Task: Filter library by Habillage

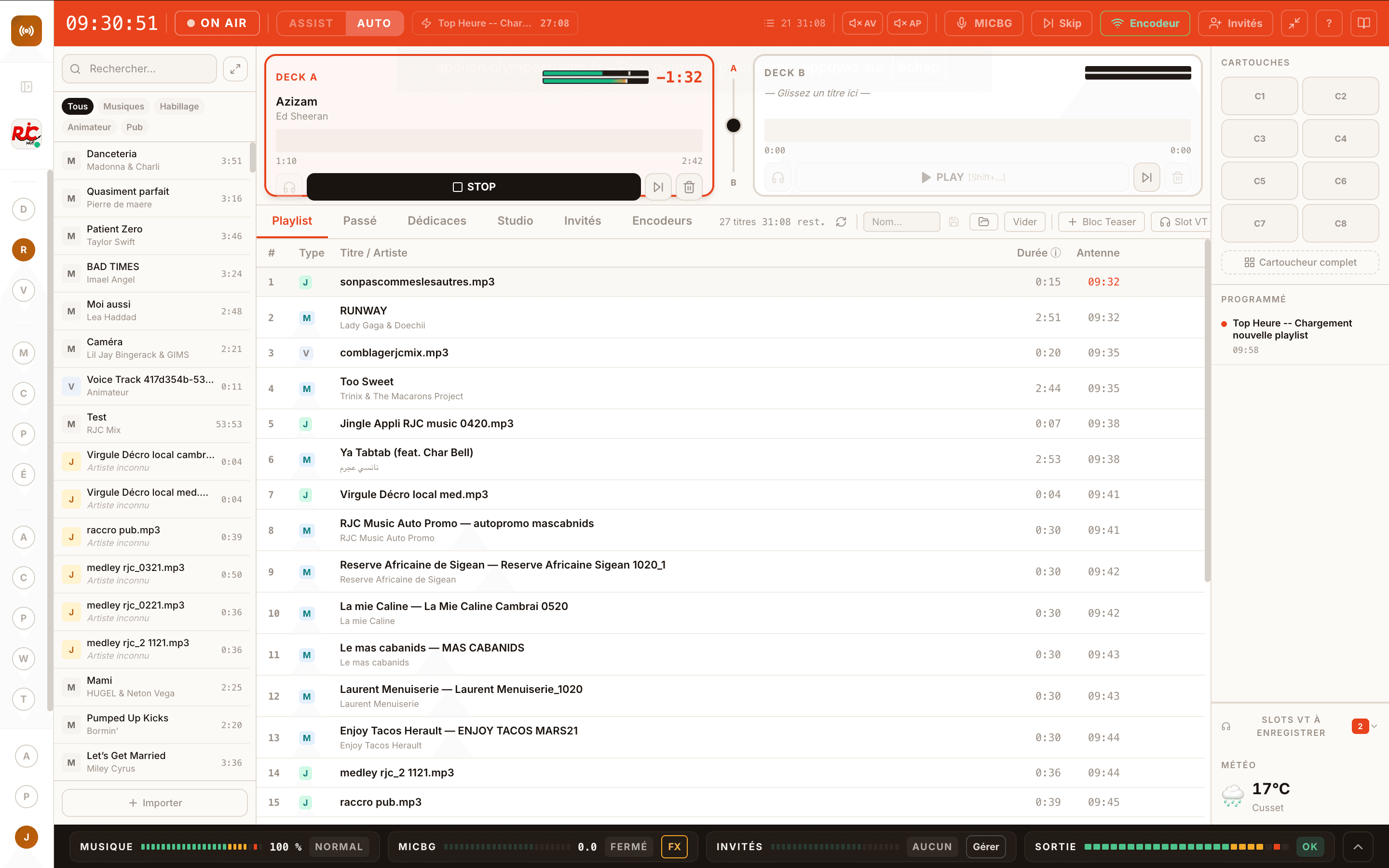Action: point(179,106)
